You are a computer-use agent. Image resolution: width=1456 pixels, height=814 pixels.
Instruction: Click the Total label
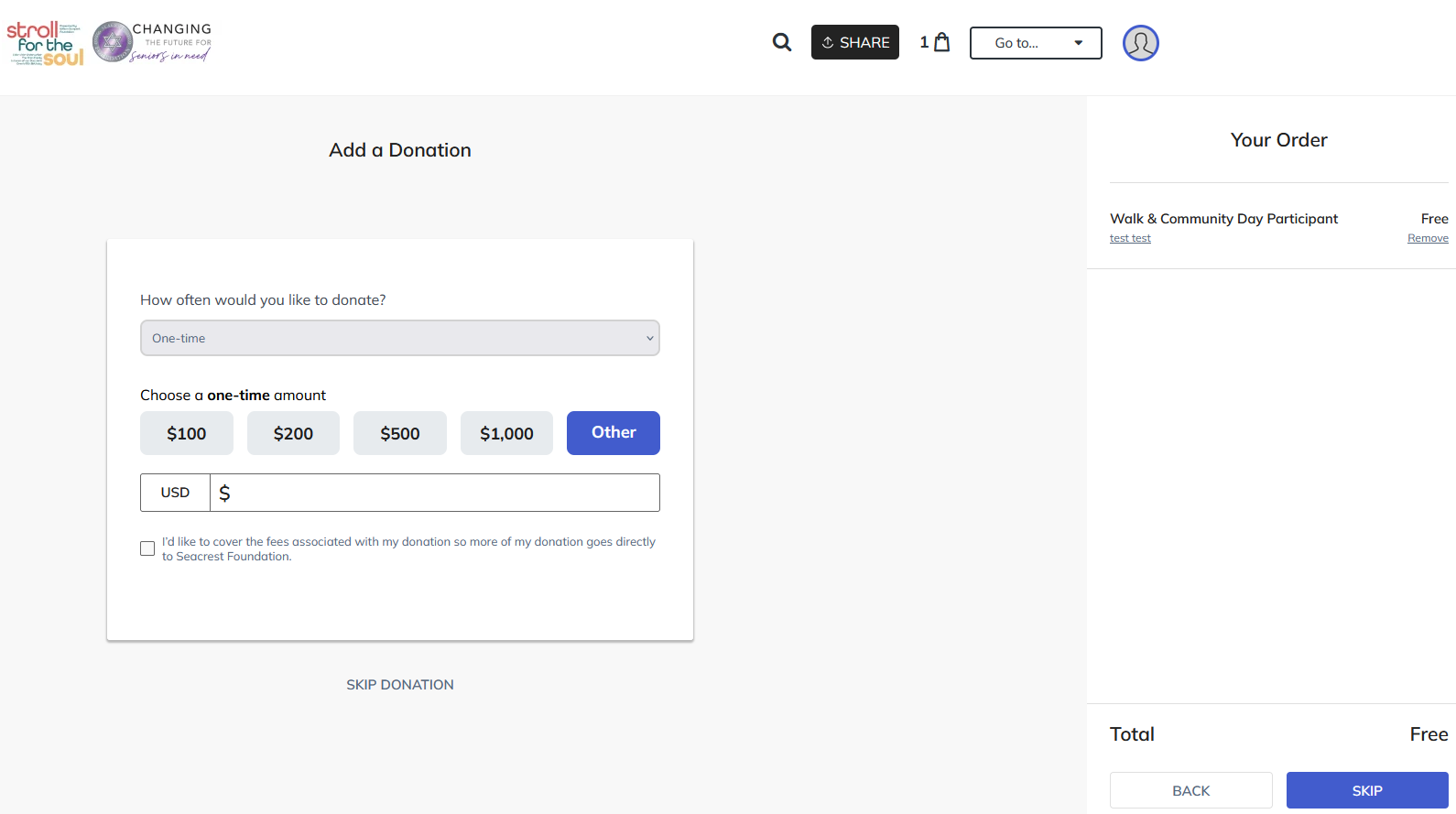click(1132, 734)
